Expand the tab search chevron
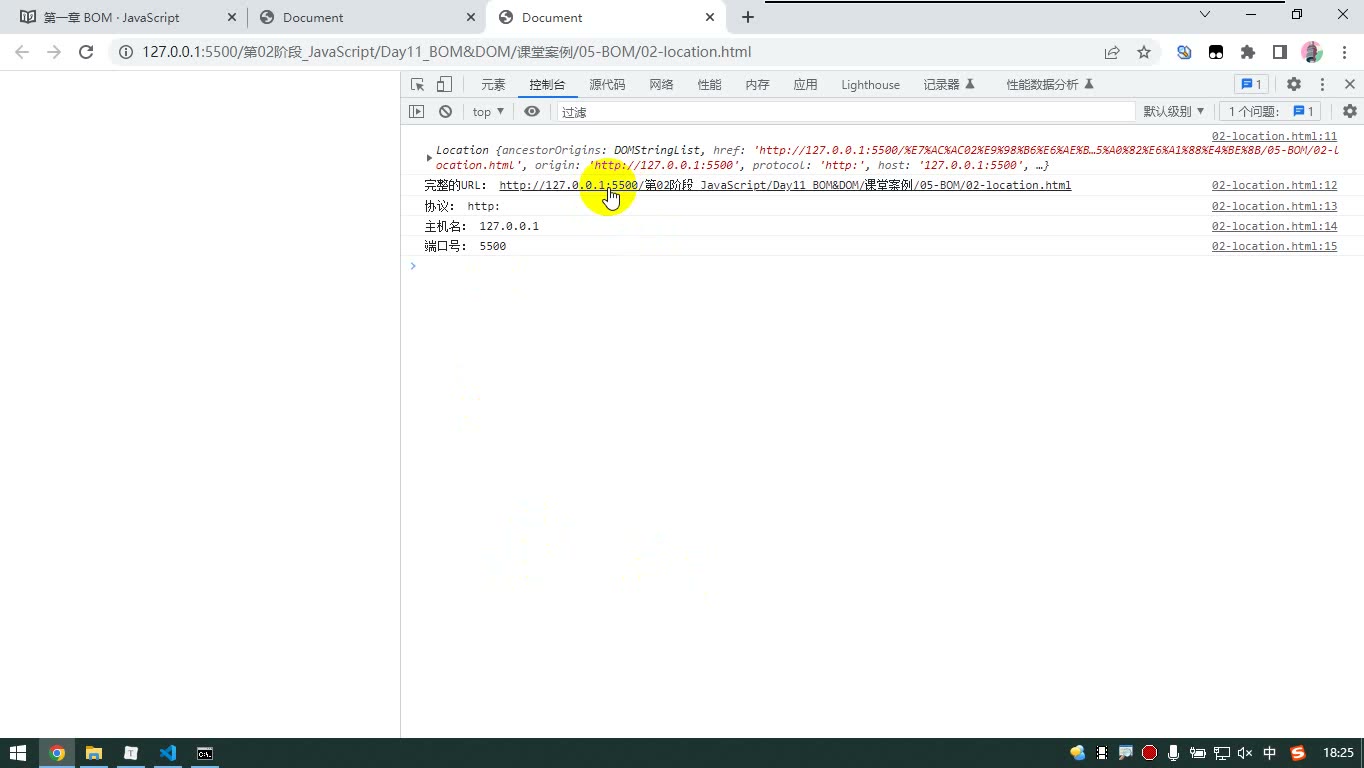The image size is (1364, 768). click(x=1205, y=14)
